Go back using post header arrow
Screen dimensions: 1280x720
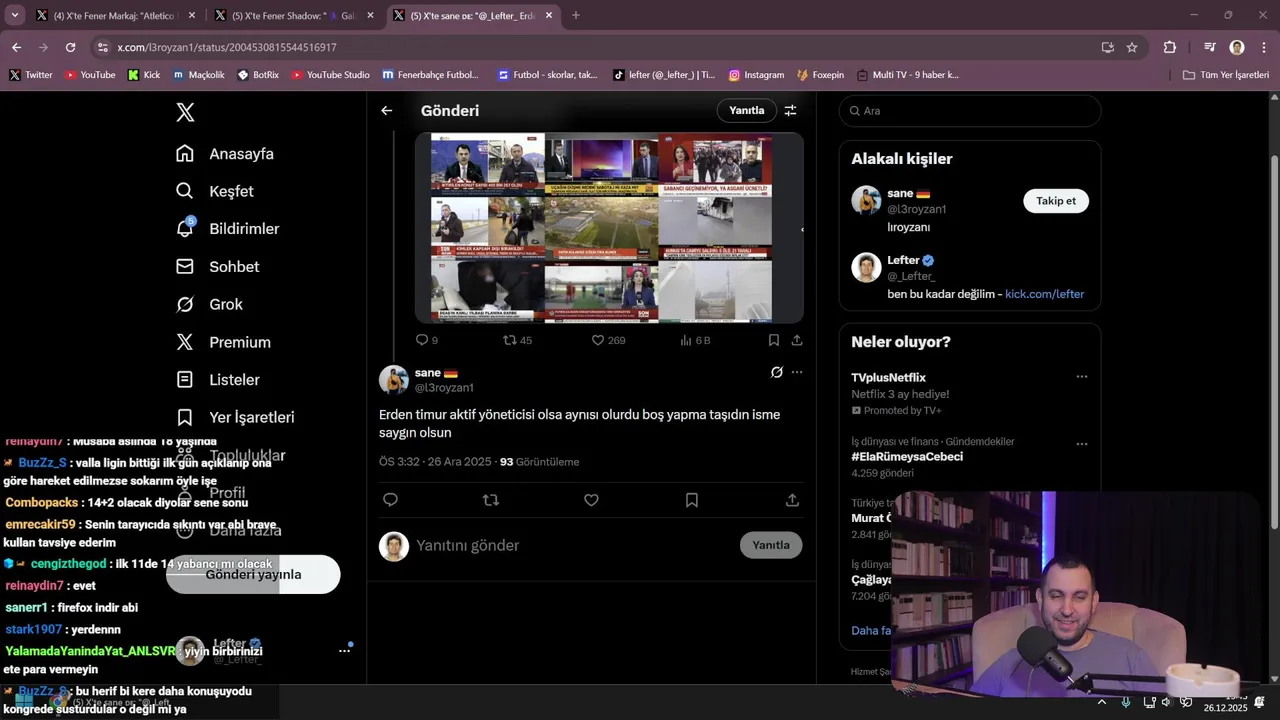pos(387,111)
